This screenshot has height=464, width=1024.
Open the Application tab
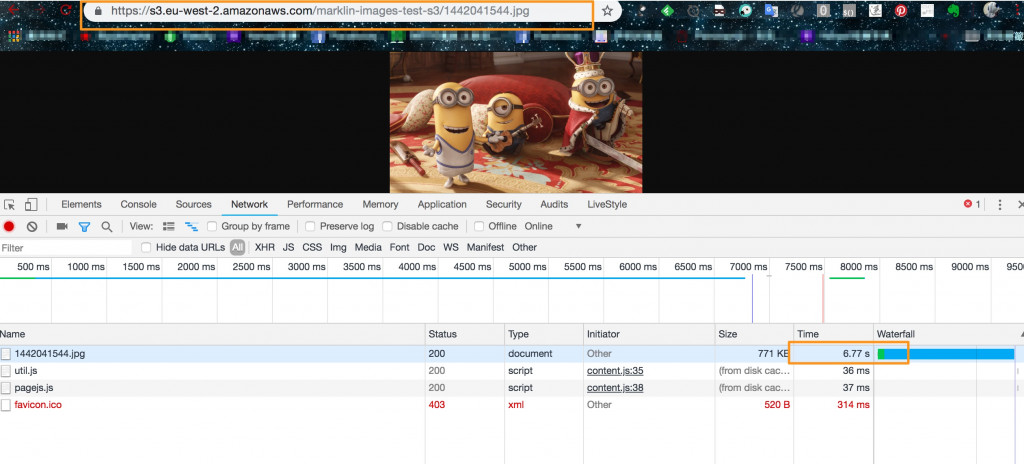point(442,204)
